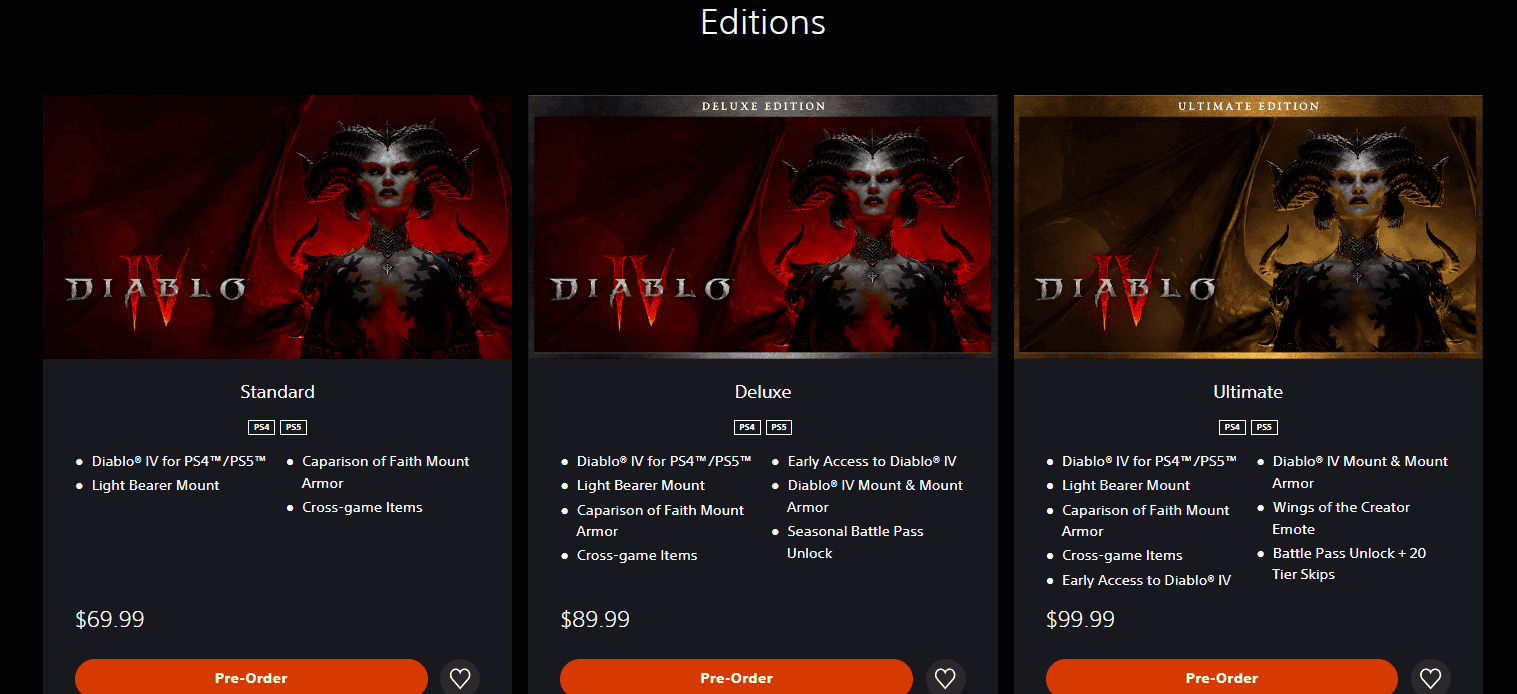Pre-Order the Deluxe edition for $89.99
This screenshot has height=694, width=1517.
736,677
